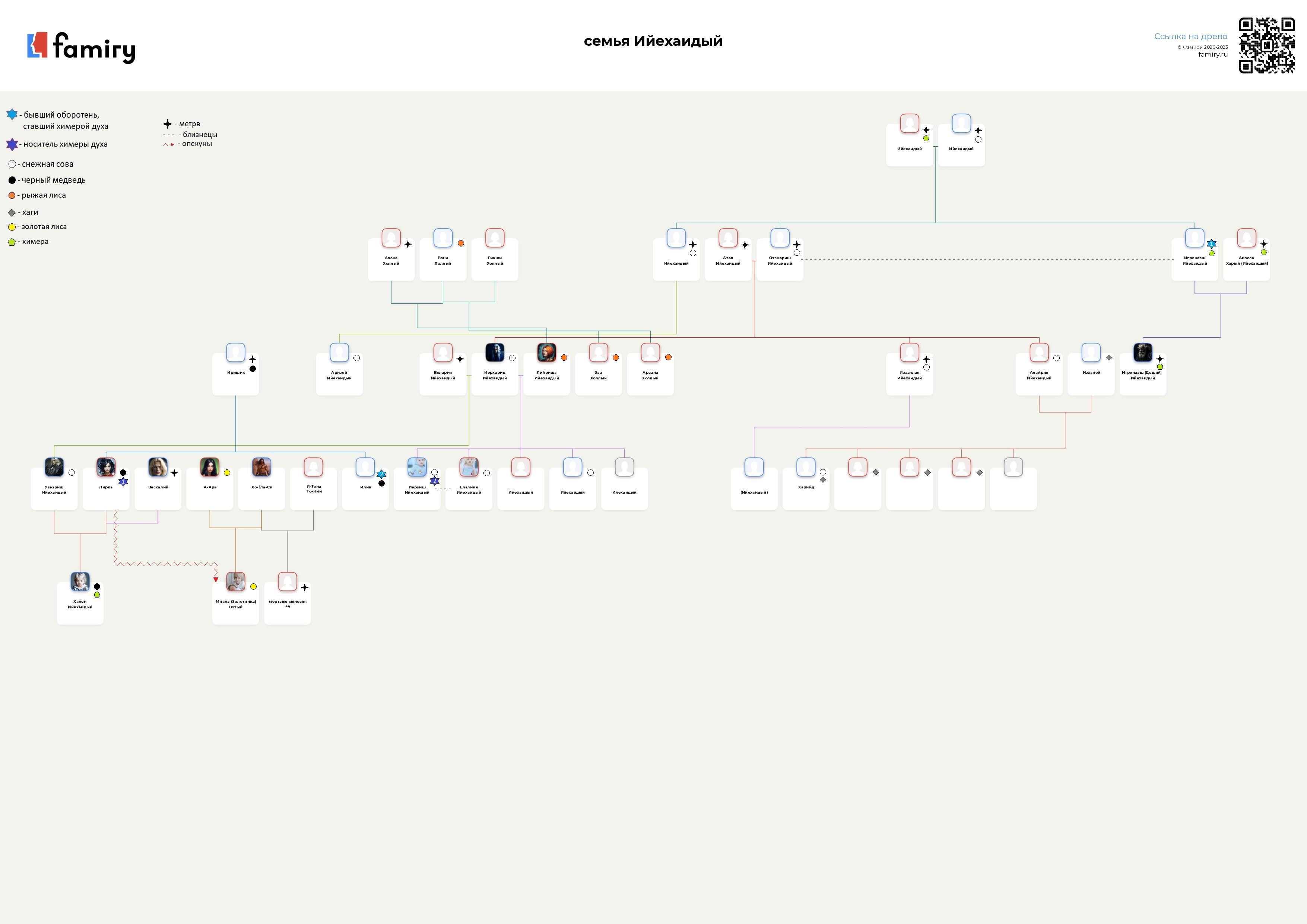The width and height of the screenshot is (1307, 924).
Task: Click the black cross on мертвые сыновья
Action: point(305,587)
